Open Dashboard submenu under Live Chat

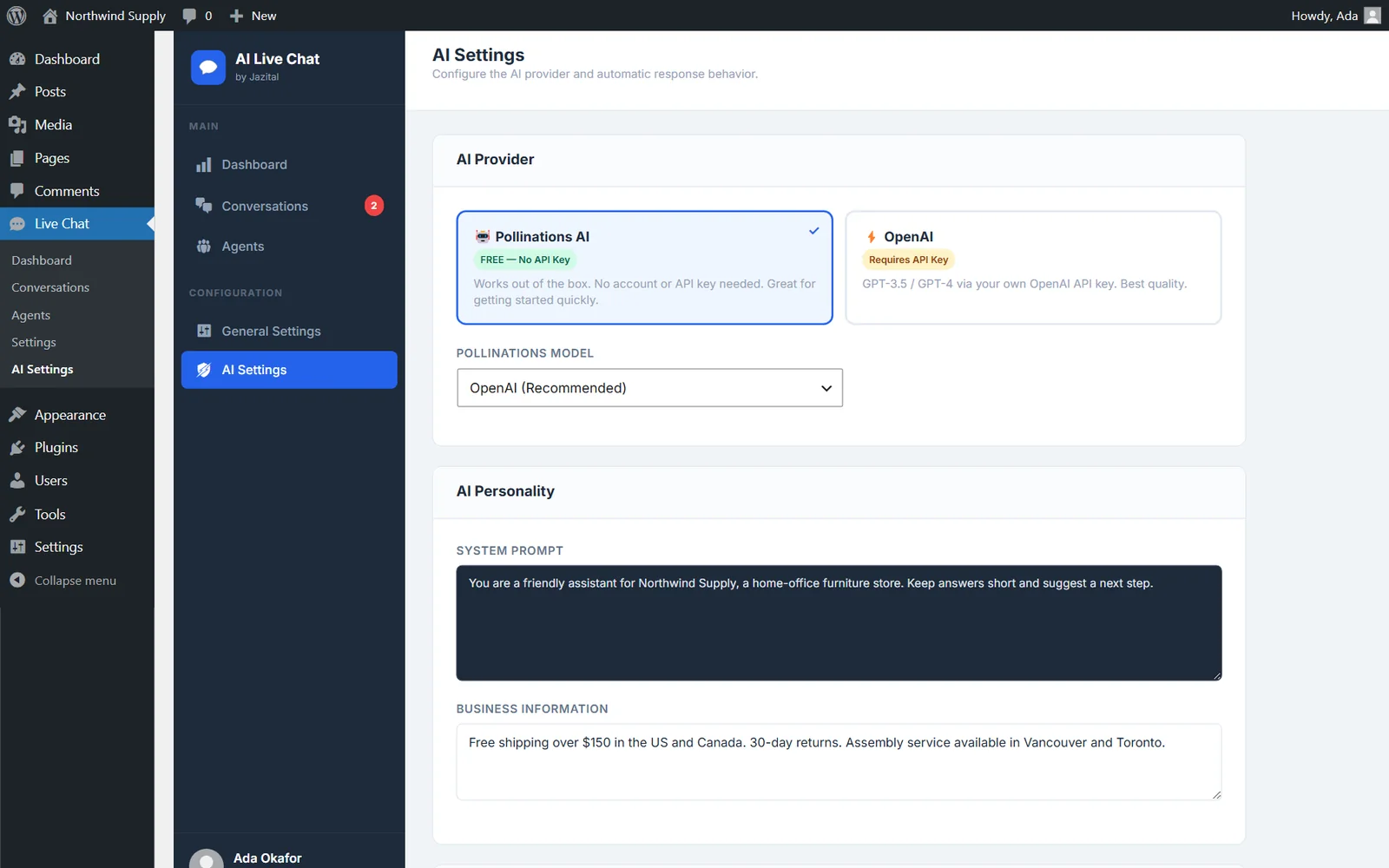(x=42, y=260)
